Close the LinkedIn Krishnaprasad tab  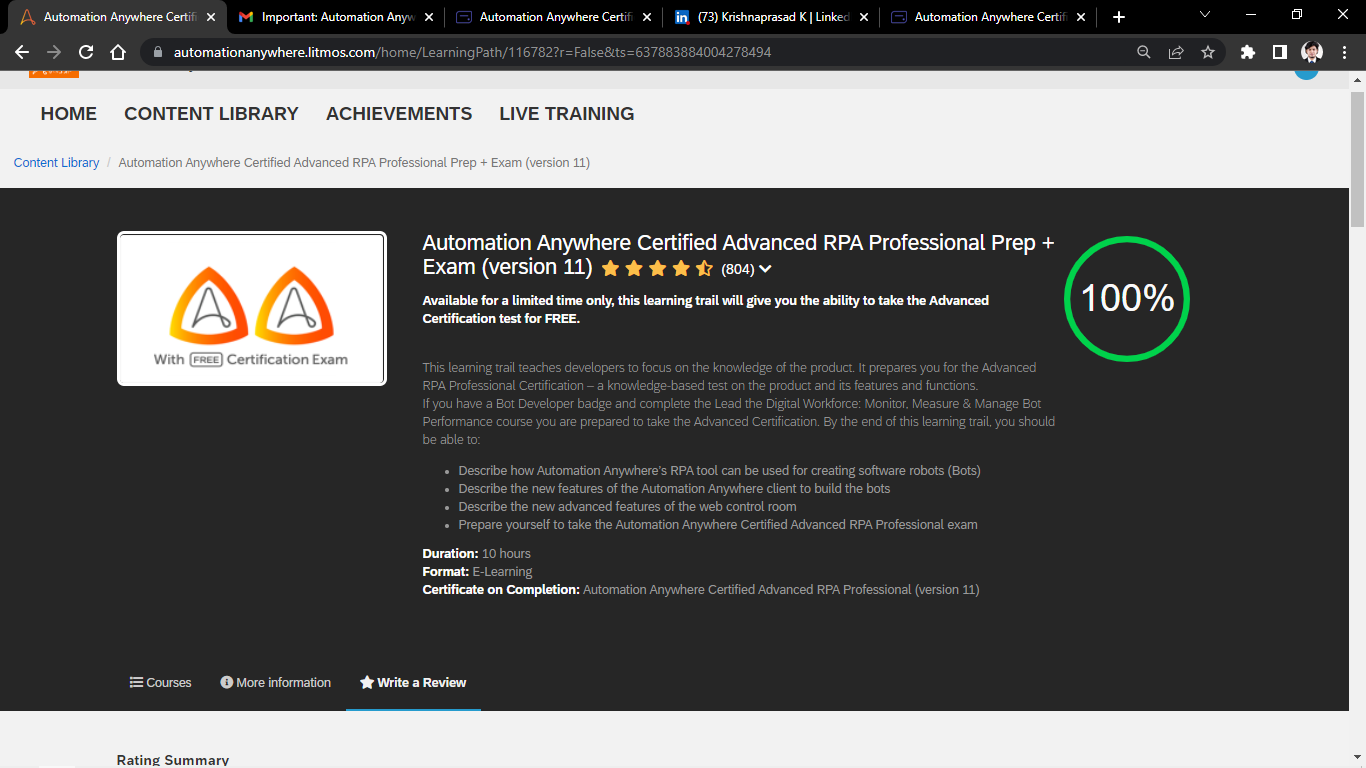(864, 17)
